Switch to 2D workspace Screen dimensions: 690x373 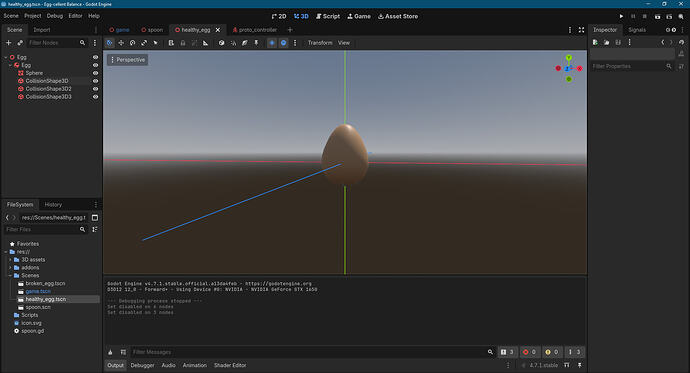[x=279, y=16]
